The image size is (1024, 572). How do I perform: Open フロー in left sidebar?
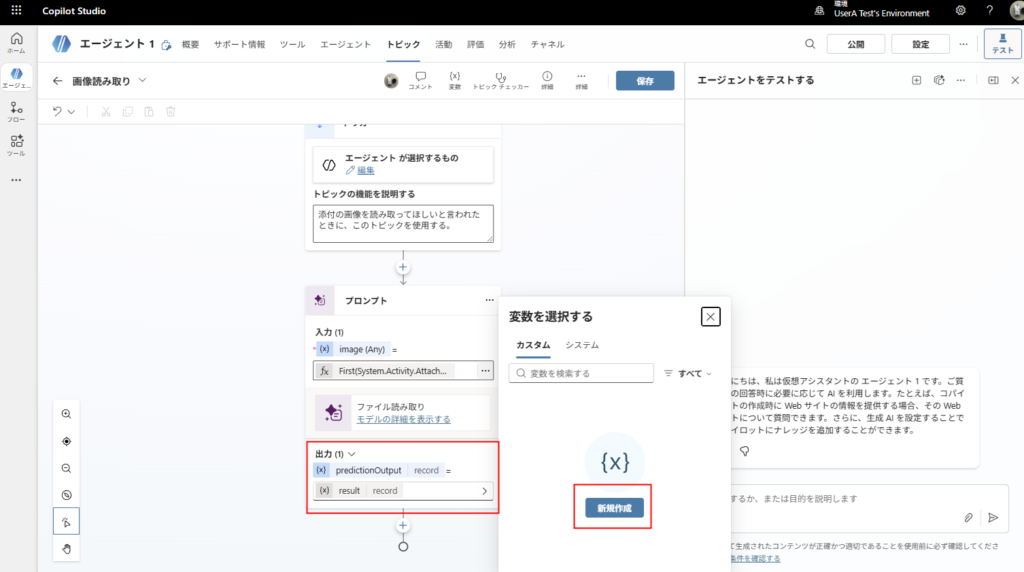click(x=16, y=111)
